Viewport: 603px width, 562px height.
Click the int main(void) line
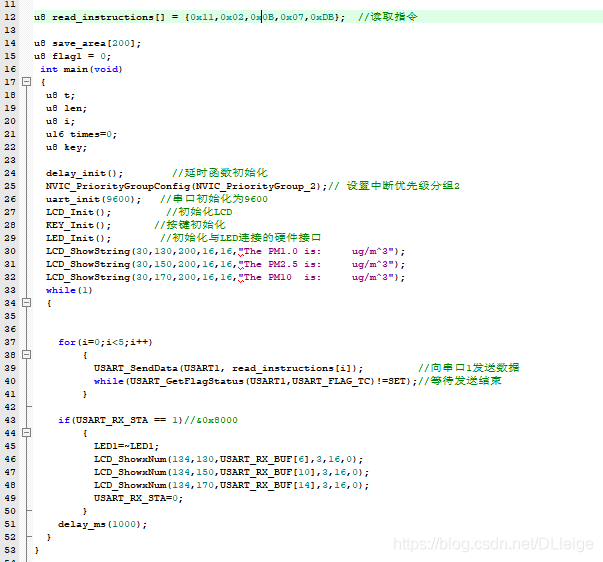point(81,69)
